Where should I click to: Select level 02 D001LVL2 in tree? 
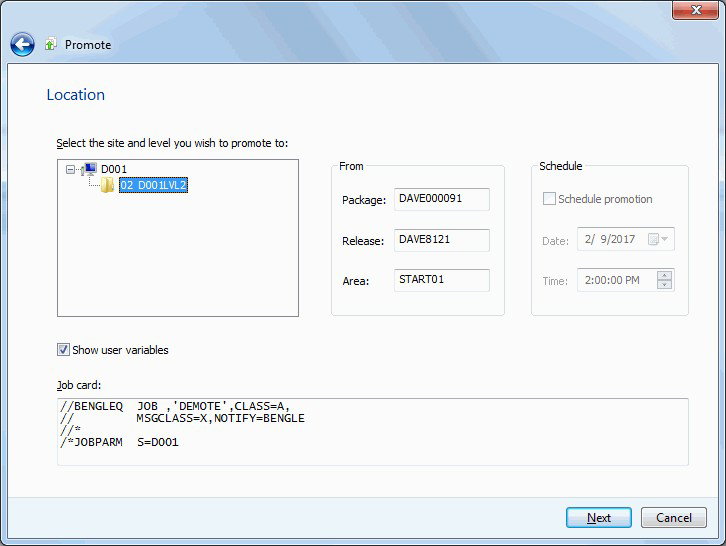tap(153, 185)
